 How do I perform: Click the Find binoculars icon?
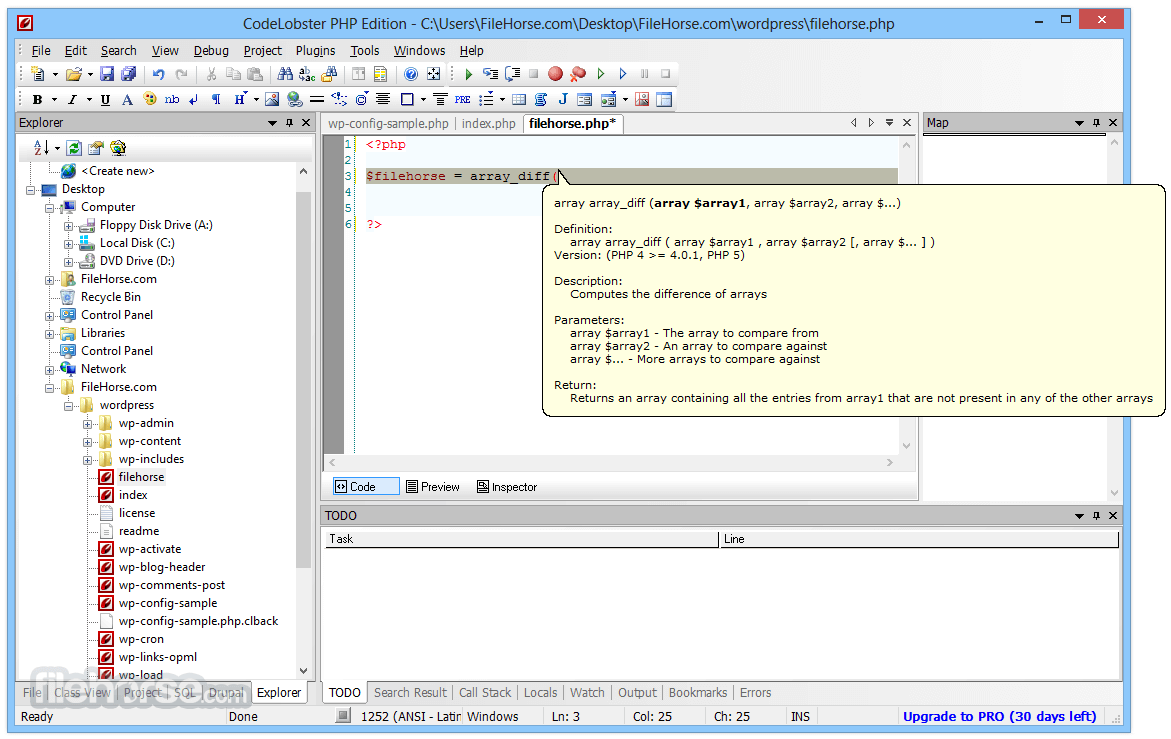(285, 74)
